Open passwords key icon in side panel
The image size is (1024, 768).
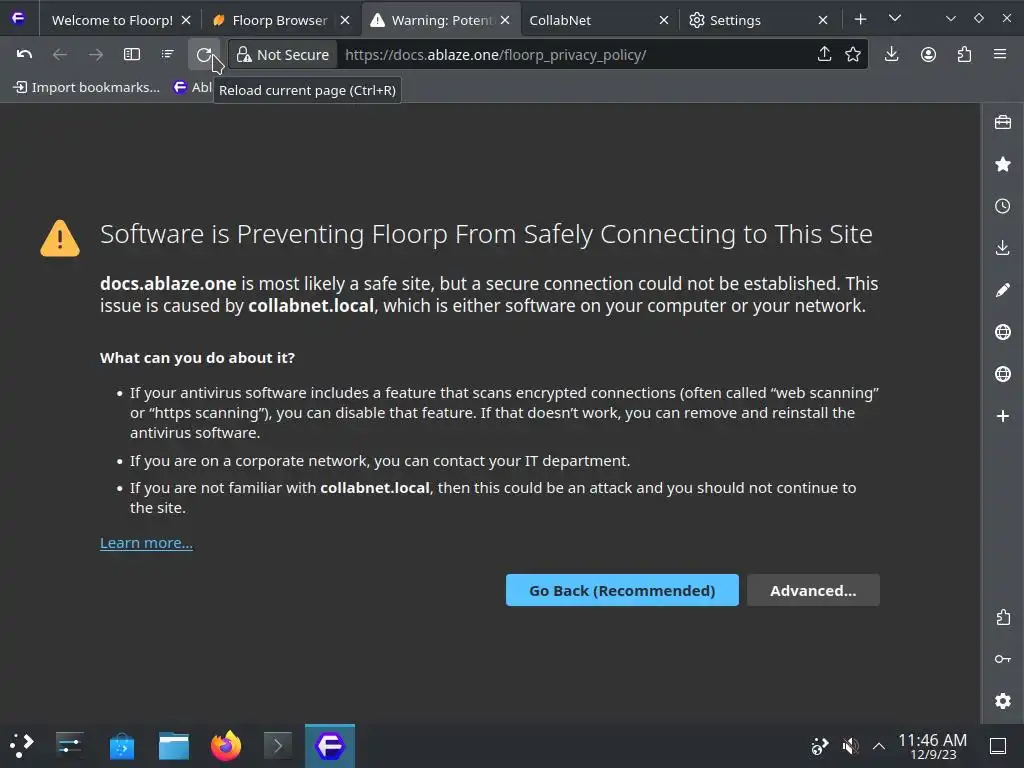click(x=1002, y=659)
